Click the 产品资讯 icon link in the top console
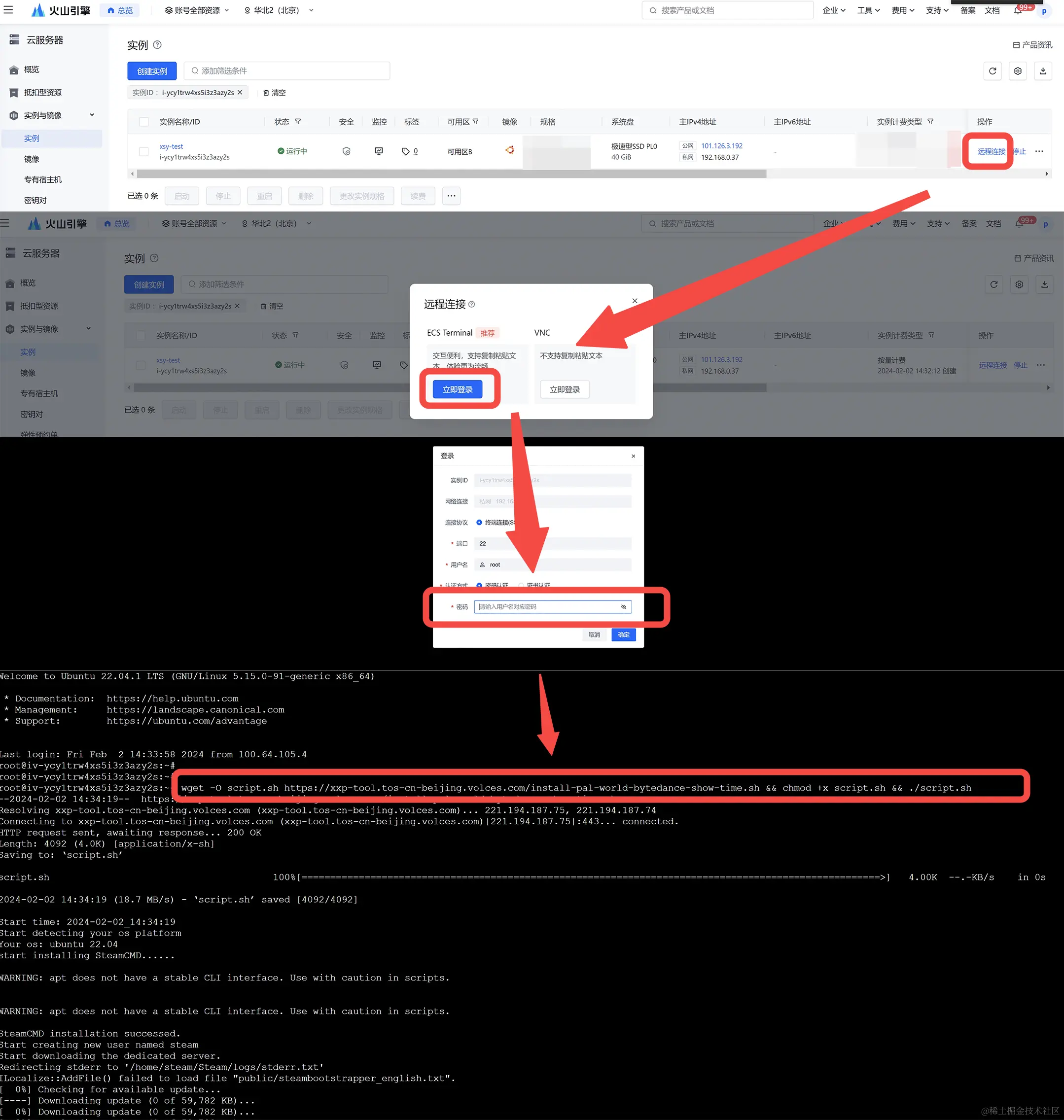This screenshot has width=1064, height=1120. [x=1033, y=45]
